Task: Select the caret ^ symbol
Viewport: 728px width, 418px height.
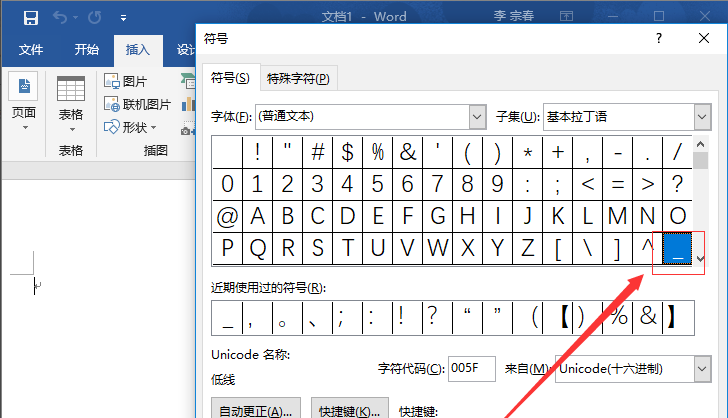Action: (x=648, y=248)
